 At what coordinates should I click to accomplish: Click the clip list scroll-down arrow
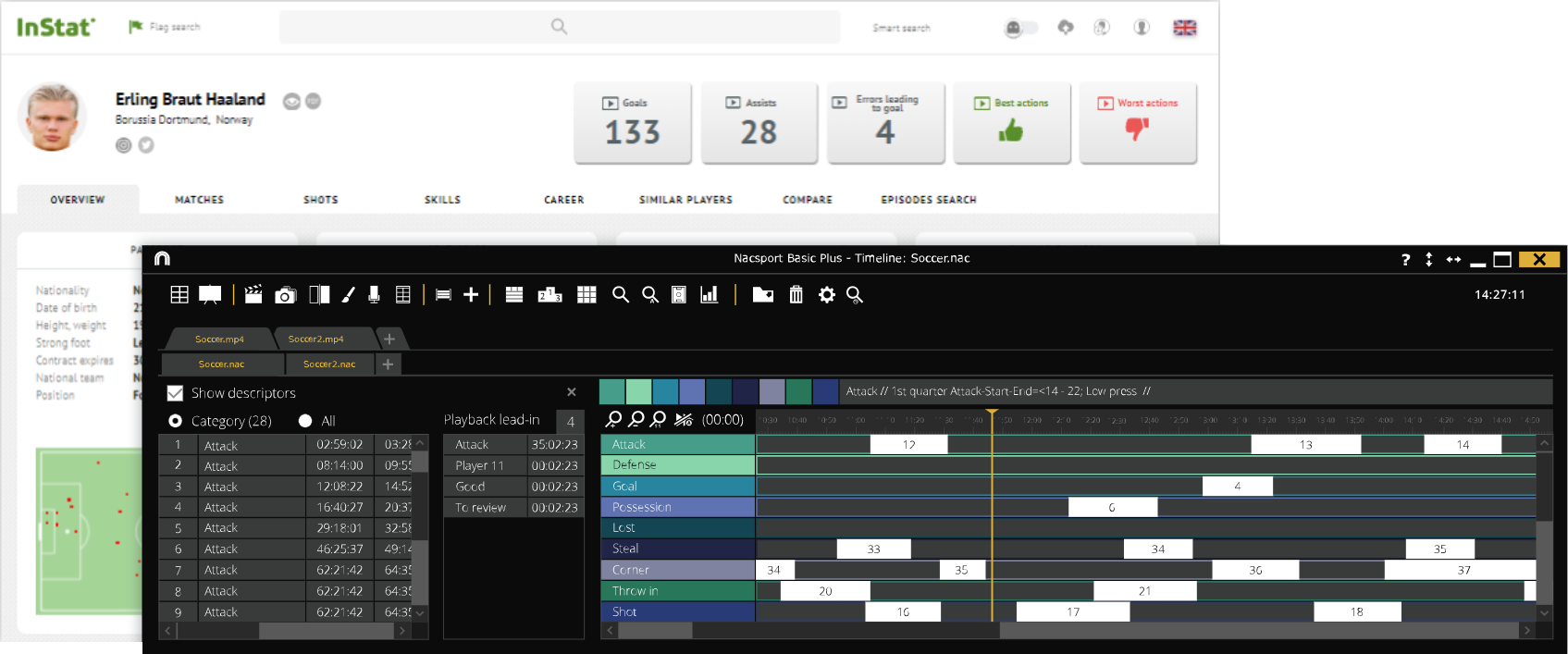pos(420,612)
